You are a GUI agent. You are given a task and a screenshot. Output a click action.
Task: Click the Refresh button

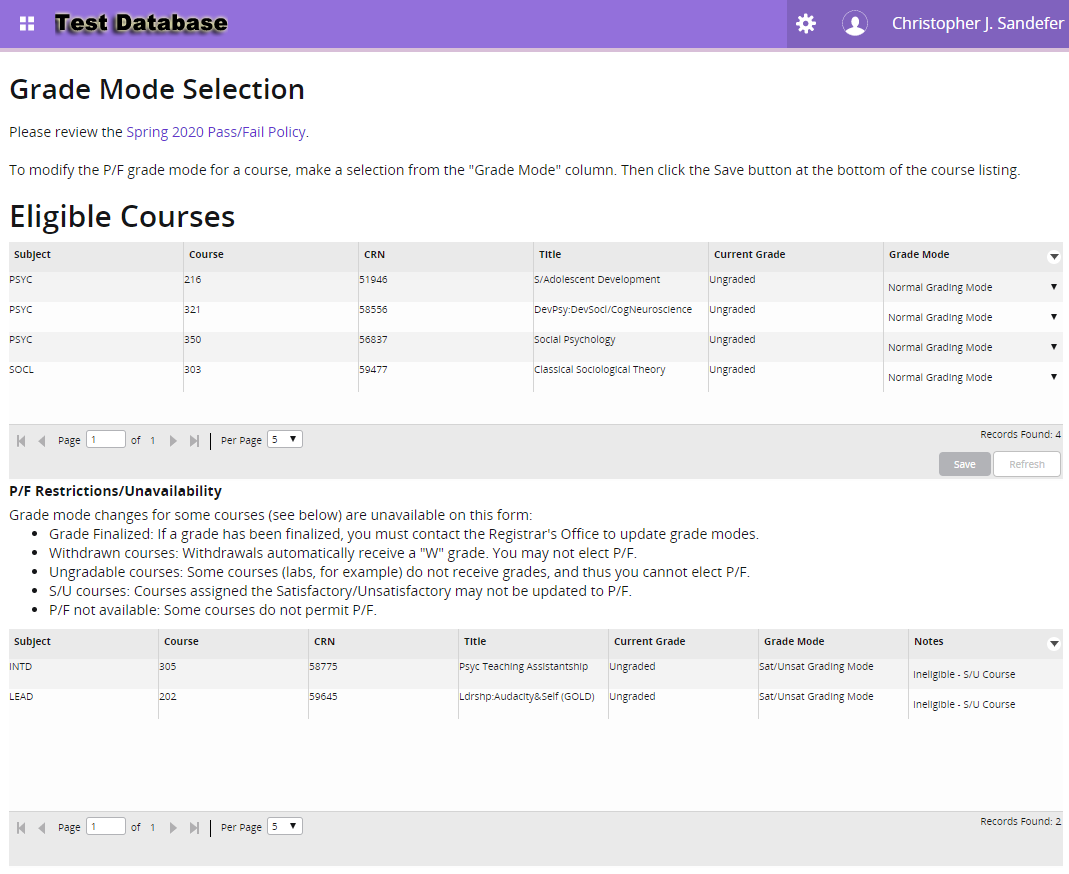point(1026,464)
